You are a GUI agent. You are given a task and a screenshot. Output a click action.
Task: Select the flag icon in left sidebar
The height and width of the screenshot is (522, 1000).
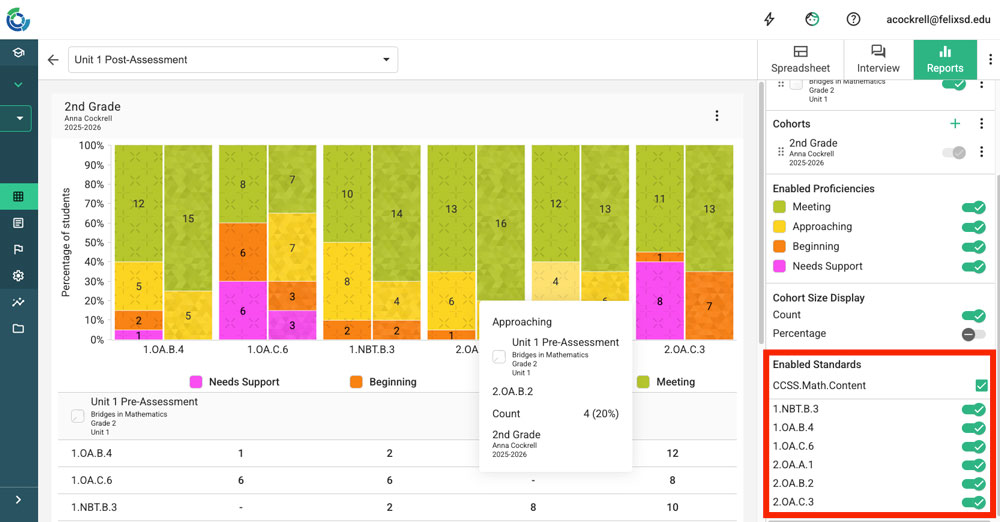click(x=18, y=249)
